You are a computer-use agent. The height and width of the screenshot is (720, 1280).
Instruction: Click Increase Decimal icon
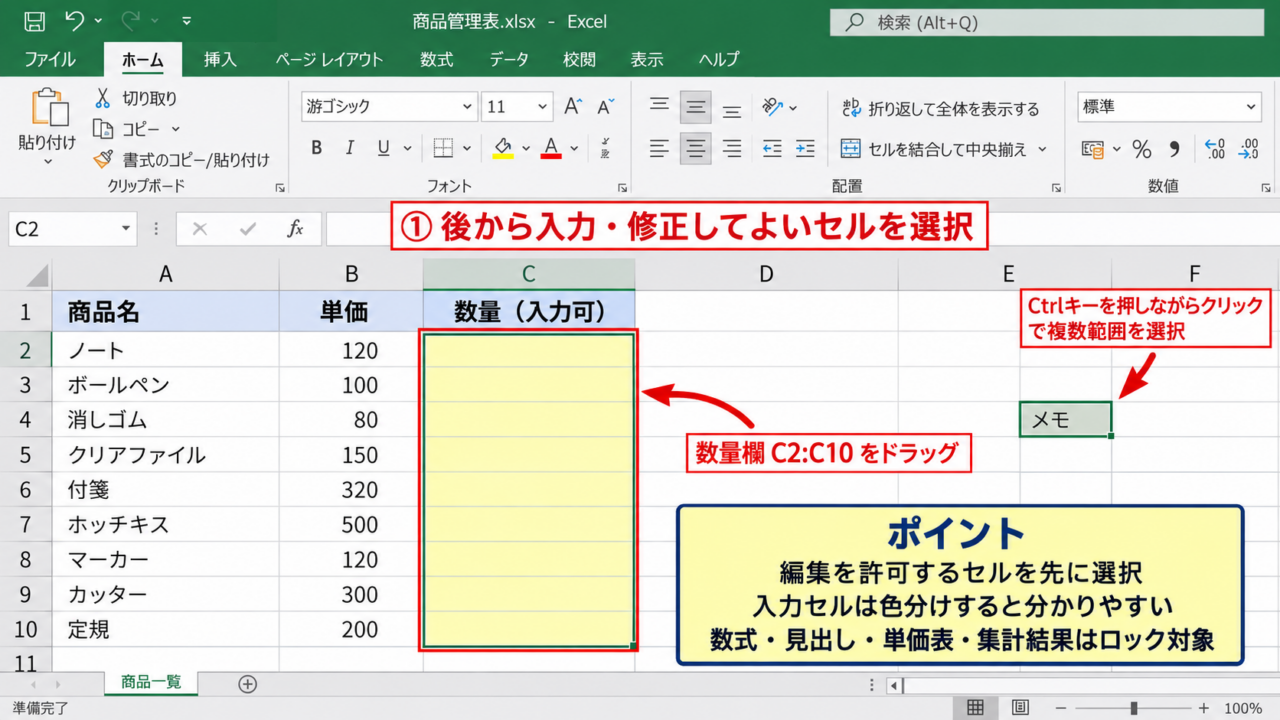click(x=1215, y=149)
